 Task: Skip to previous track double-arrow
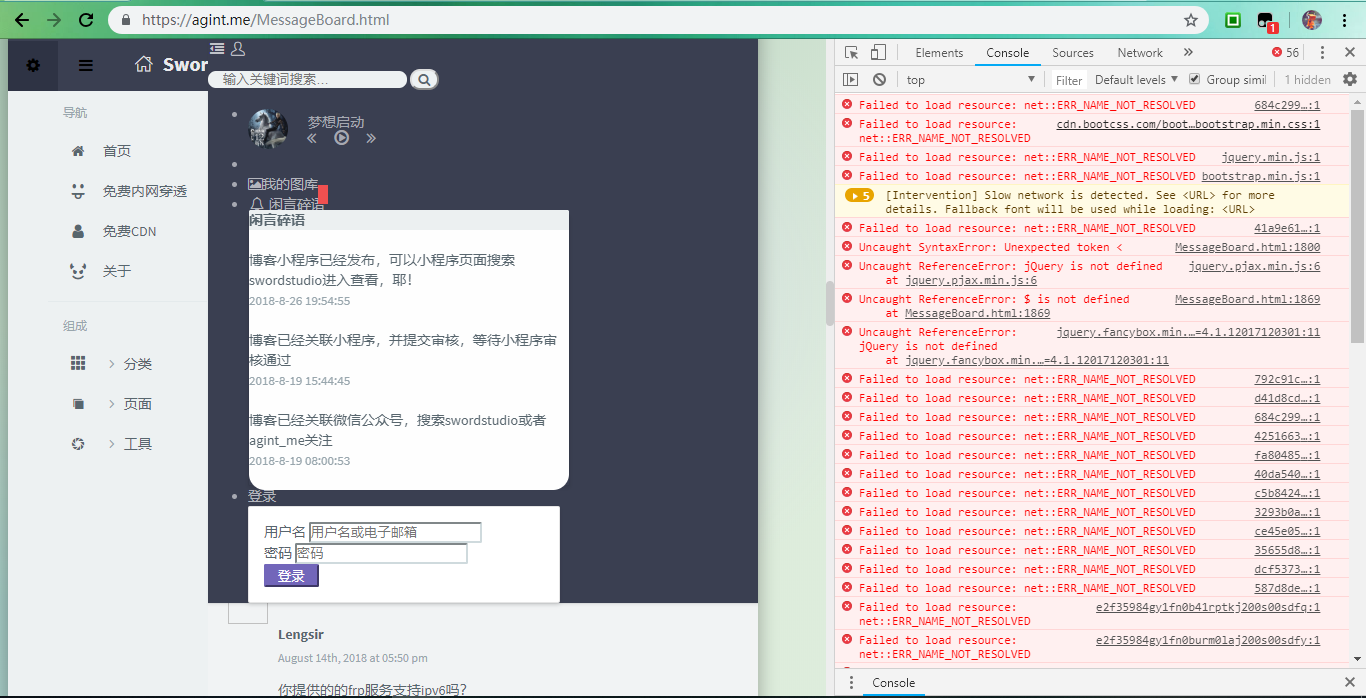[312, 138]
